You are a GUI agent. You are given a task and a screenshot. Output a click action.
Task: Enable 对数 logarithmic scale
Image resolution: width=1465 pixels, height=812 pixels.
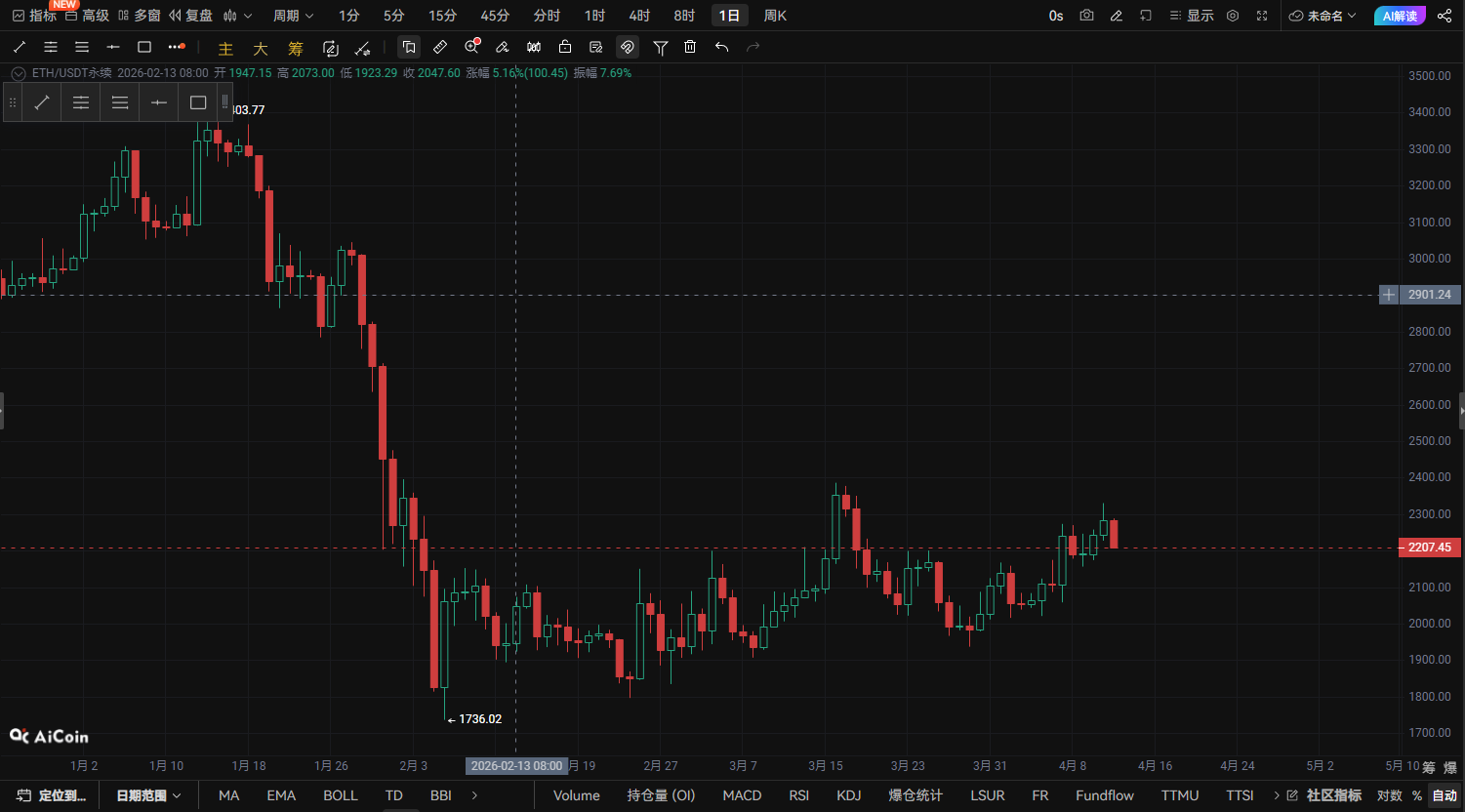click(x=1390, y=795)
